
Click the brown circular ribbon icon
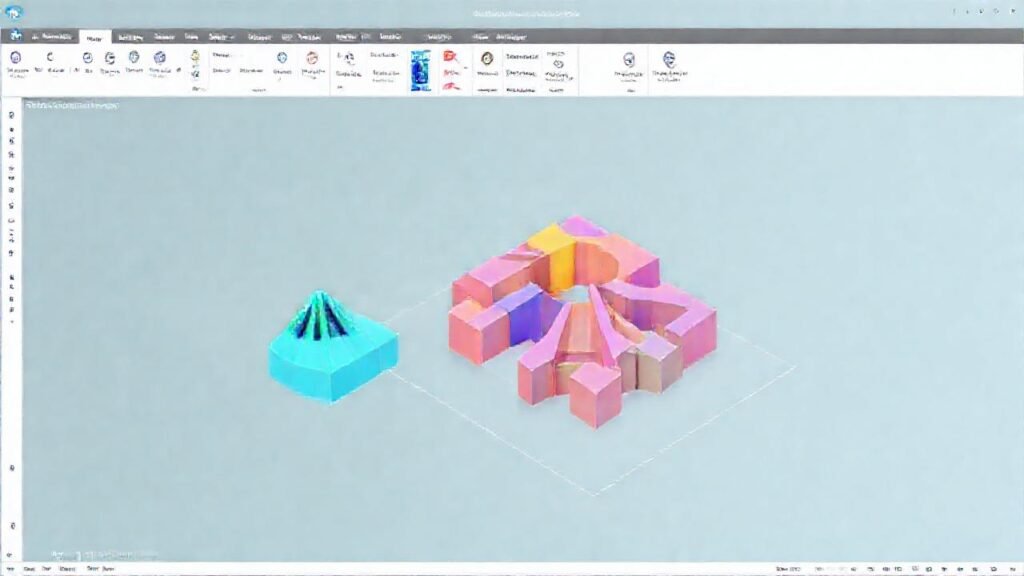(x=487, y=59)
